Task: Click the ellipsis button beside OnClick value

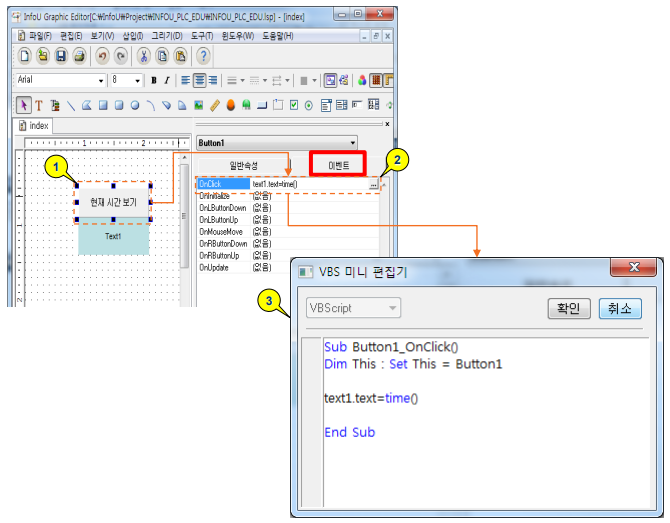Action: pos(373,185)
